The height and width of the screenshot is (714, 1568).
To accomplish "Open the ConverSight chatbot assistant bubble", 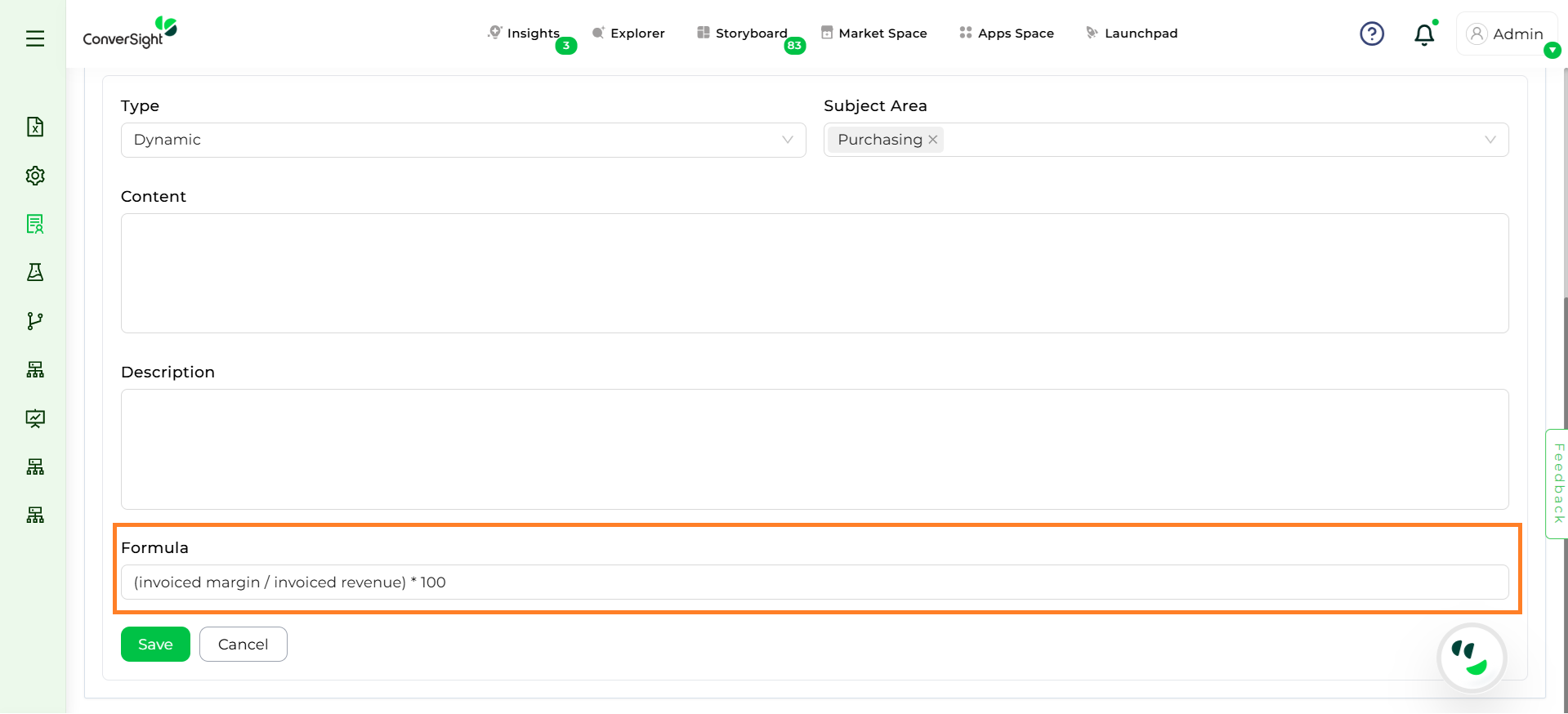I will [1471, 658].
